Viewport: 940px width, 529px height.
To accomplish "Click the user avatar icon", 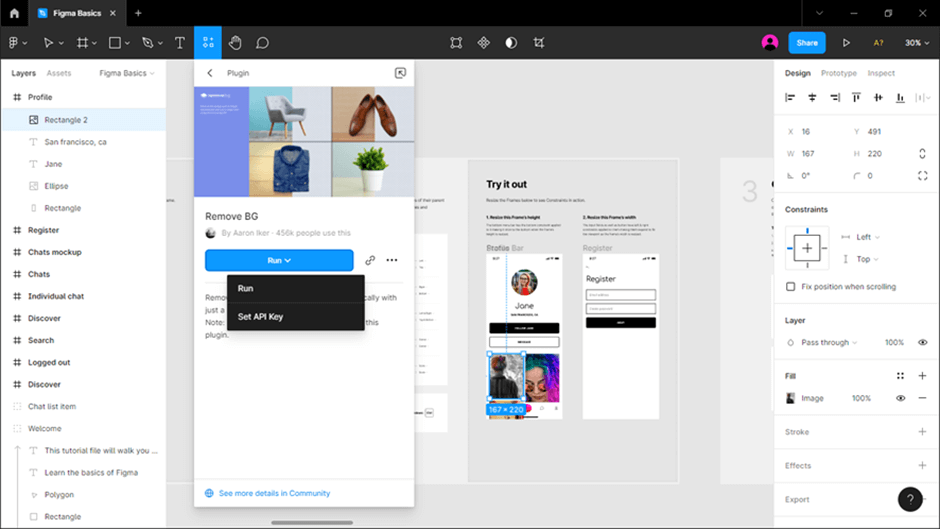I will pyautogui.click(x=770, y=43).
